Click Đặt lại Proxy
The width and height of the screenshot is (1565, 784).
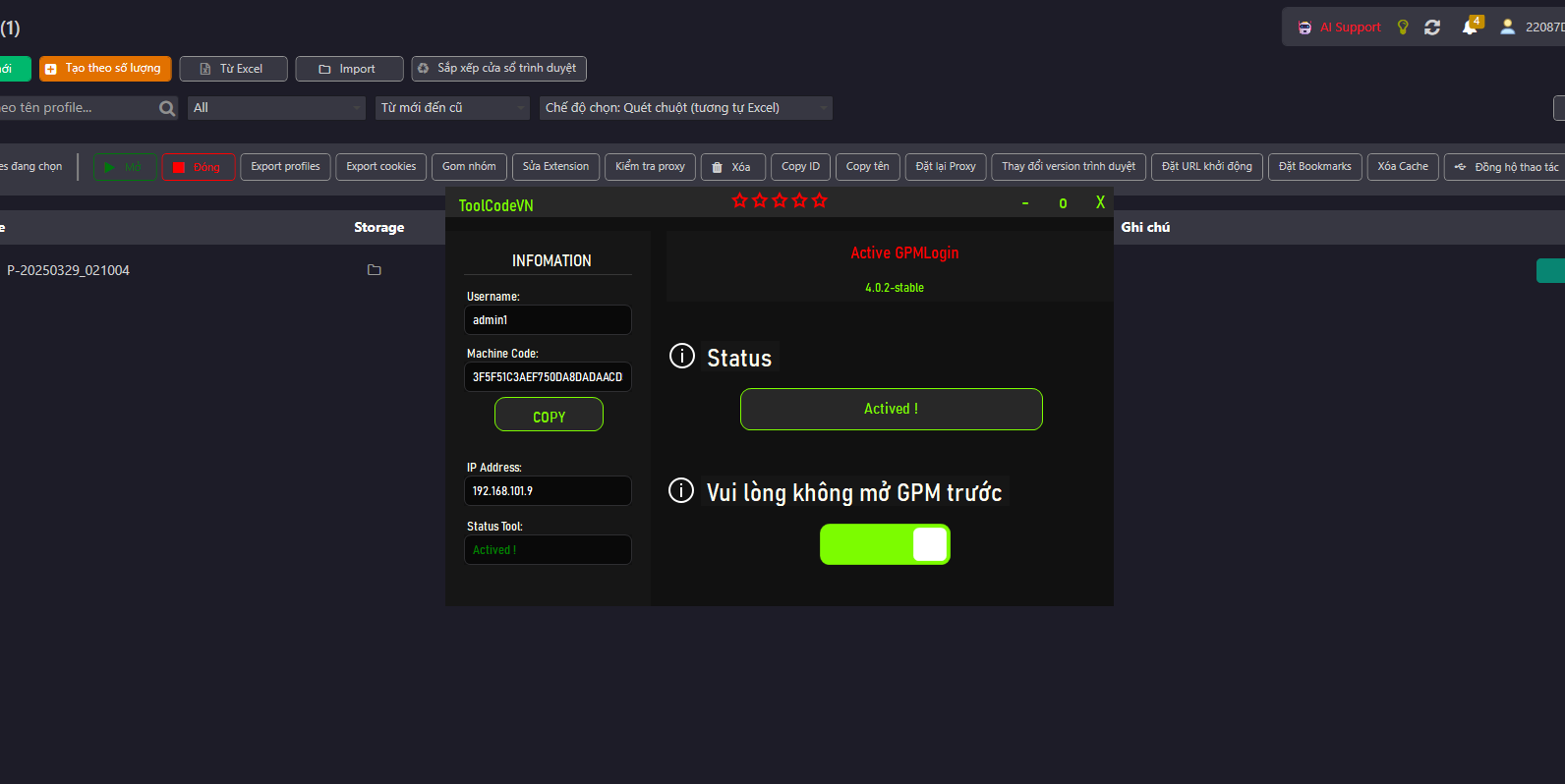click(x=946, y=167)
